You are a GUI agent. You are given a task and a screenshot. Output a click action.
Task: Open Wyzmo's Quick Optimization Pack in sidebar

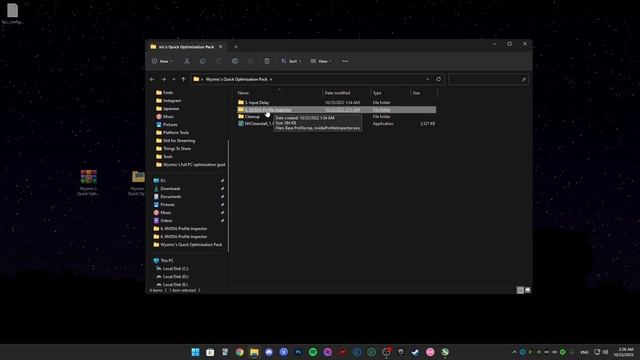[x=188, y=244]
